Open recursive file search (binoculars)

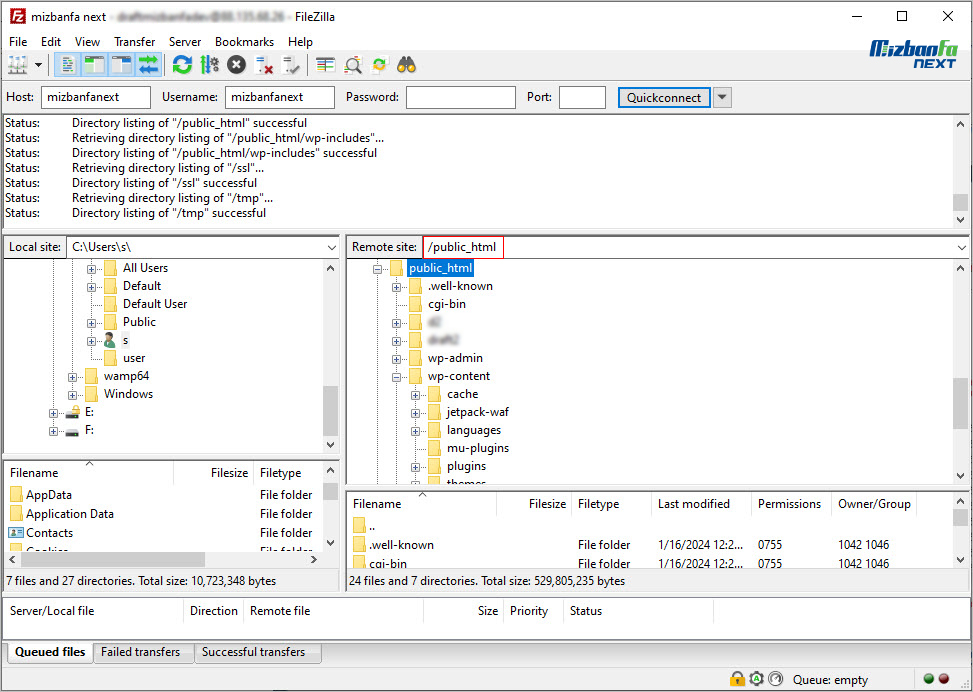pyautogui.click(x=406, y=65)
